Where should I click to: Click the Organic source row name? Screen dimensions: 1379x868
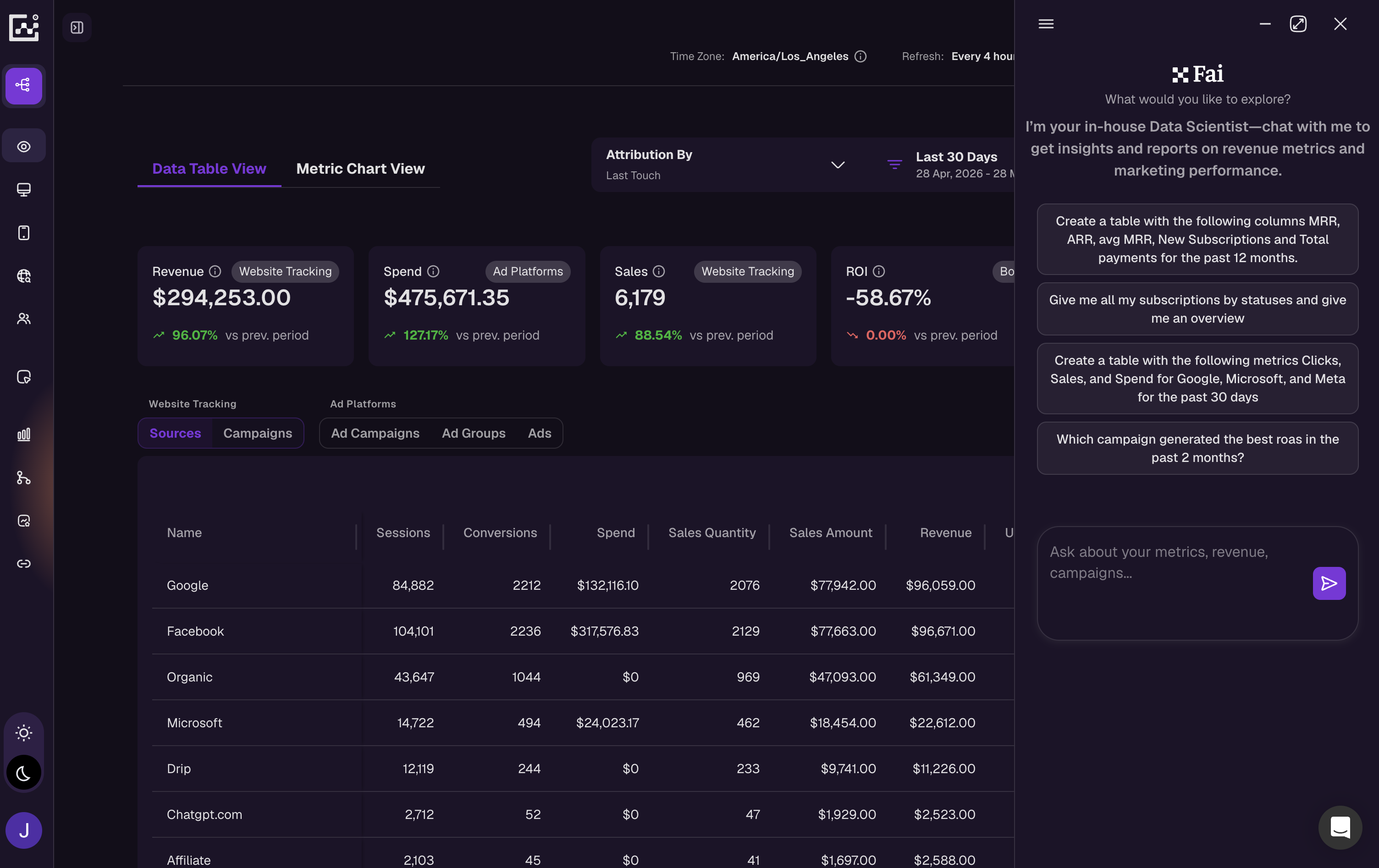(x=189, y=677)
